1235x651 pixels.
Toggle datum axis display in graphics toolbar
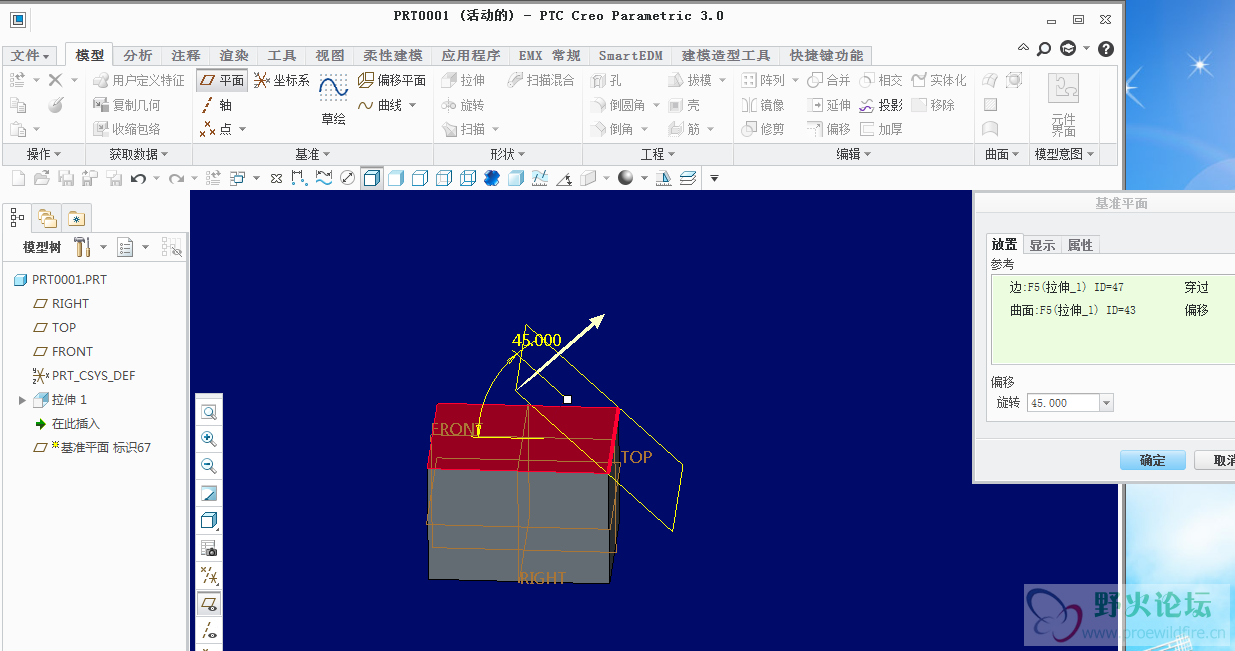209,630
